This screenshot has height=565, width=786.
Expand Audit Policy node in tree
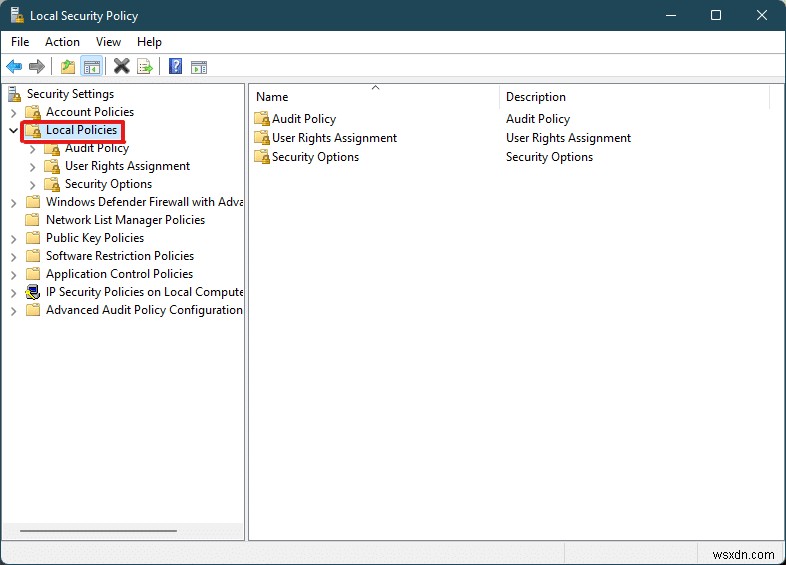point(33,149)
